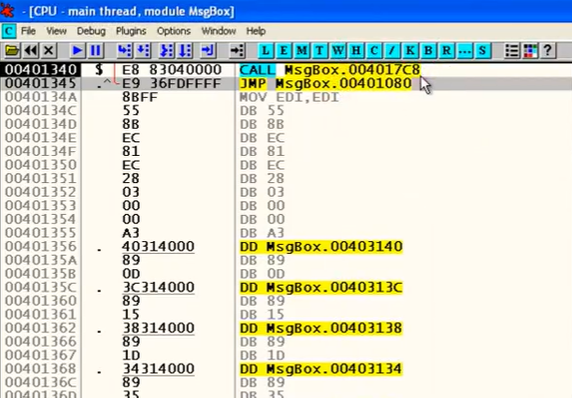Select the DB 1D line
The image size is (572, 398).
pos(262,355)
